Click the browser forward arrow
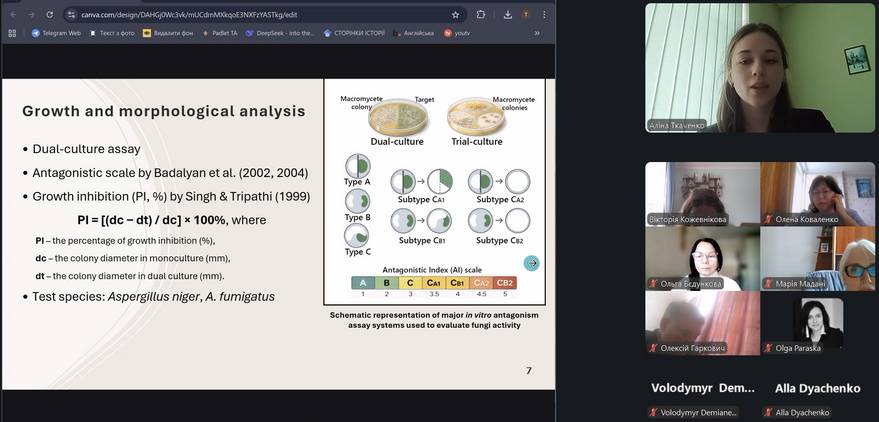The image size is (879, 422). click(x=31, y=15)
